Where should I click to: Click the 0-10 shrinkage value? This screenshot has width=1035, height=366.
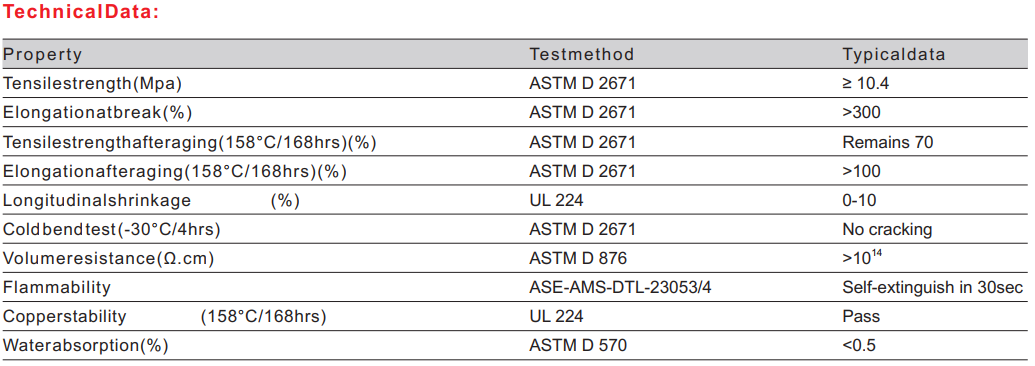pos(859,200)
